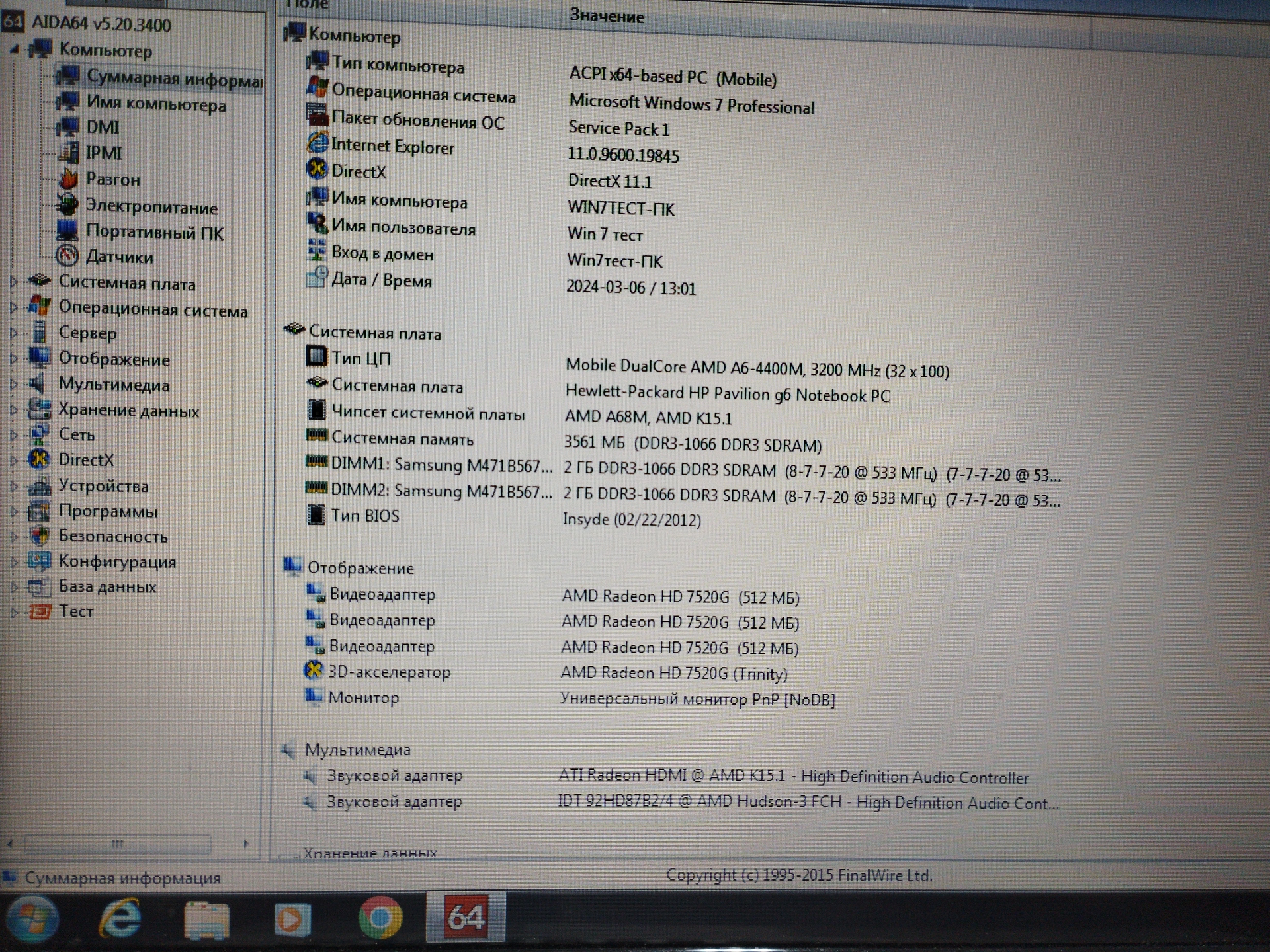Image resolution: width=1270 pixels, height=952 pixels.
Task: Click the tree horizontal scrollbar thumb
Action: tap(118, 844)
